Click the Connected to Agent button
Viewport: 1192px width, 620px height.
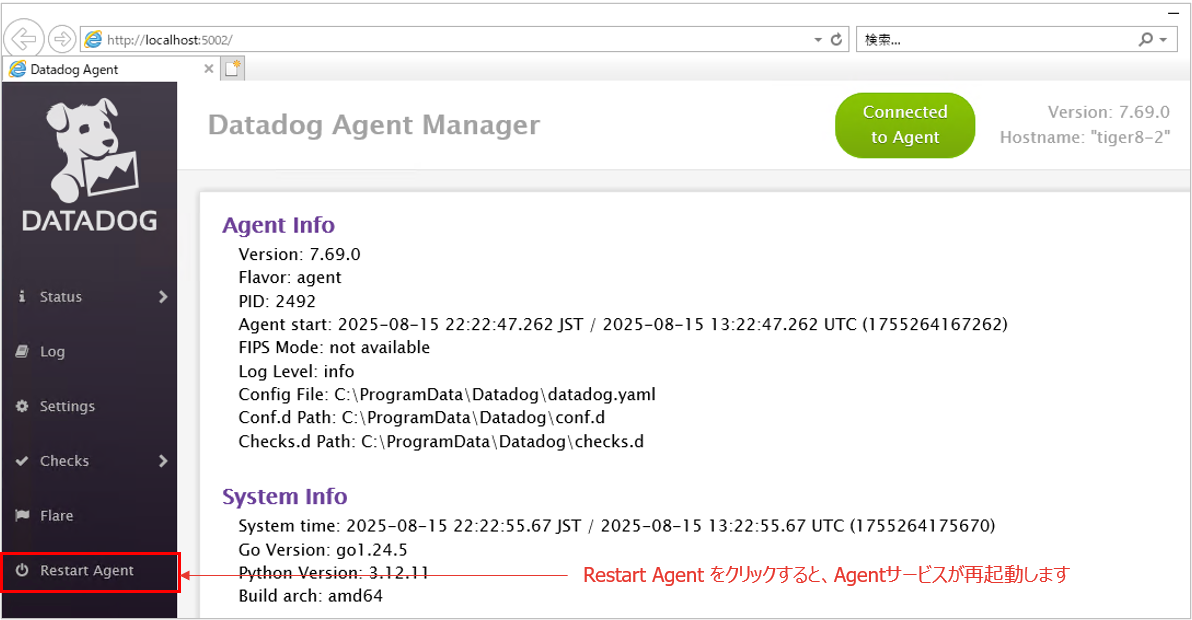coord(904,125)
